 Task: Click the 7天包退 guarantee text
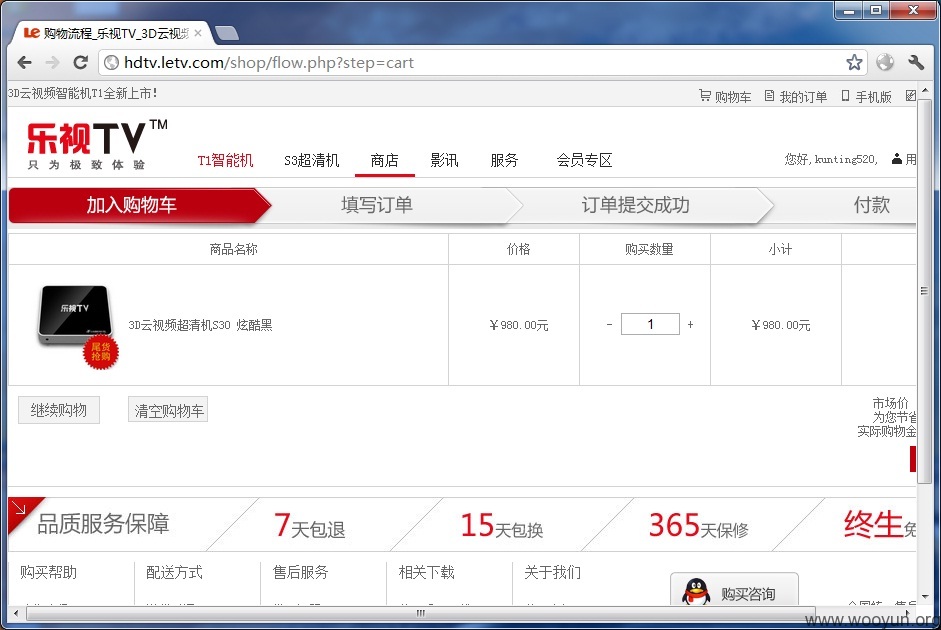pyautogui.click(x=310, y=526)
